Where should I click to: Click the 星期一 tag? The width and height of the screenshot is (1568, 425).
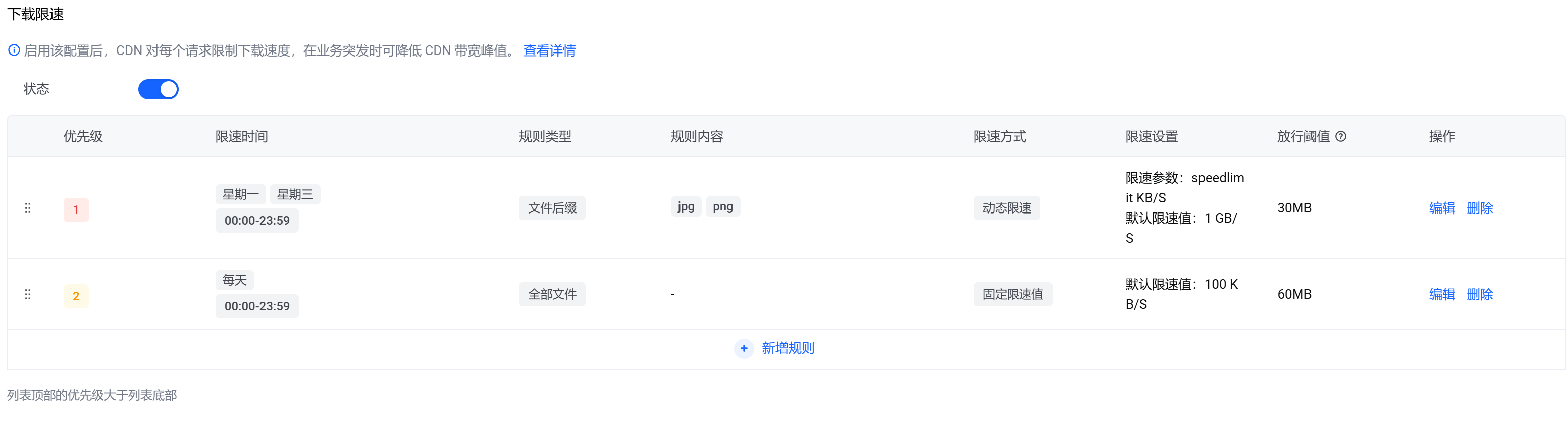click(240, 194)
